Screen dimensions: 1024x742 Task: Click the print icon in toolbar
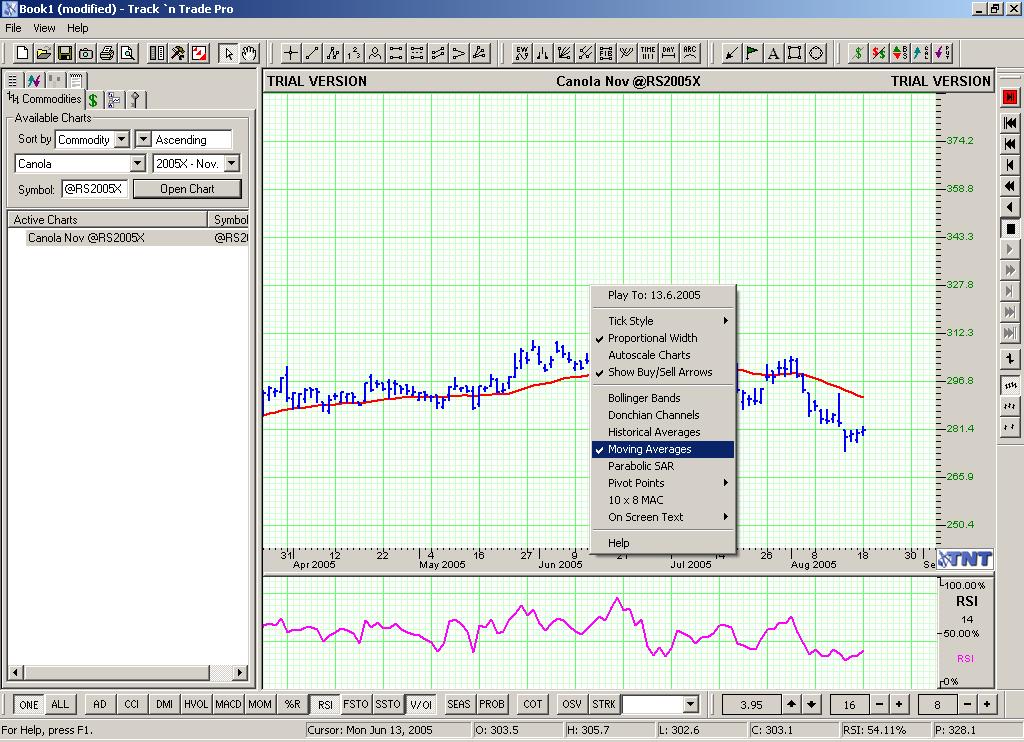coord(107,53)
